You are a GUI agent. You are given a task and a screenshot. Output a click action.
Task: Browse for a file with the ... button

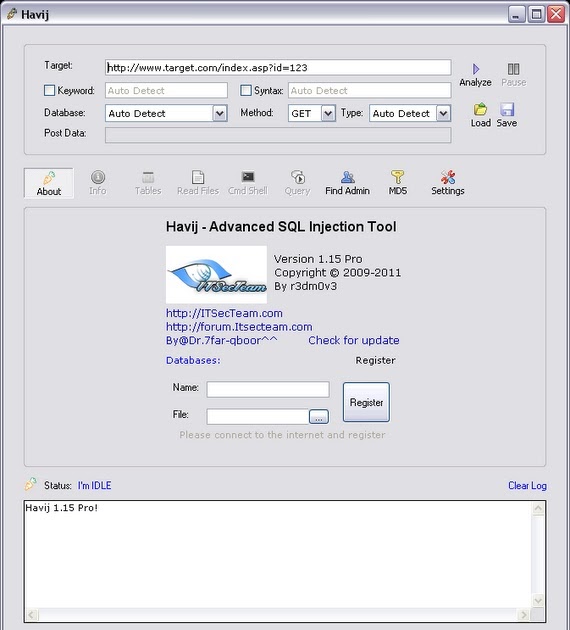click(x=319, y=417)
